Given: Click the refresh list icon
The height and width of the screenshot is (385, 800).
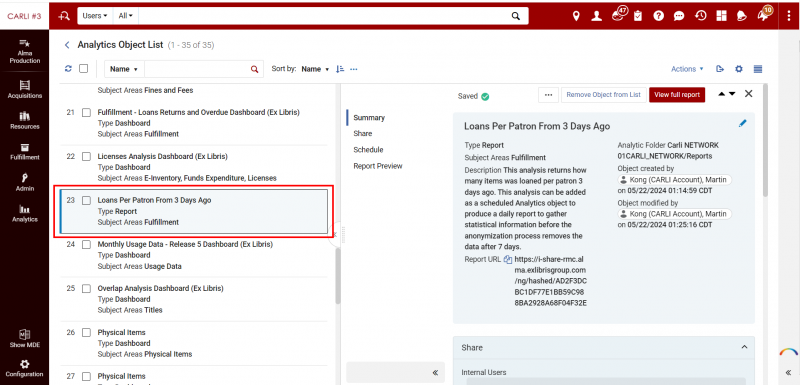Looking at the screenshot, I should click(x=68, y=69).
